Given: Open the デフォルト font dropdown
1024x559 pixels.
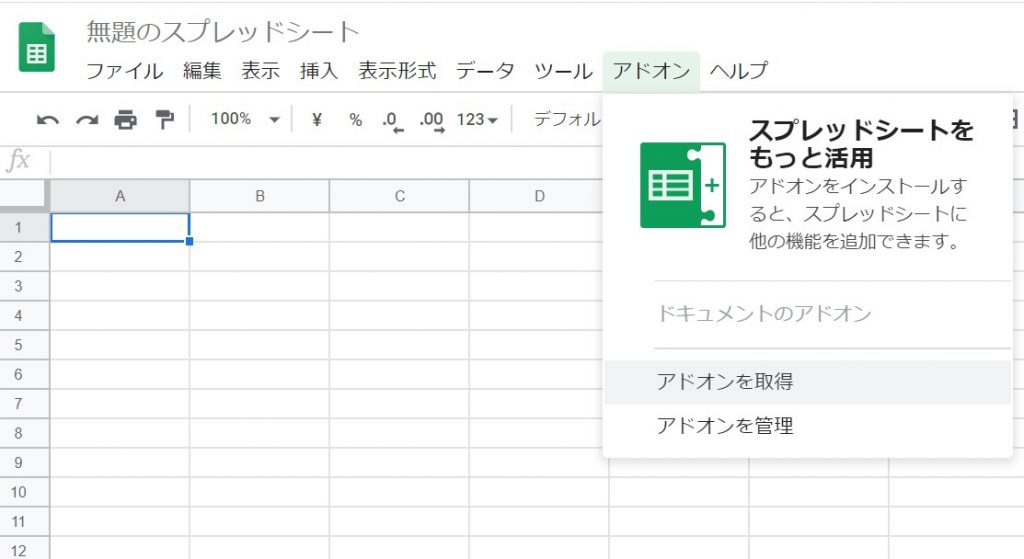Looking at the screenshot, I should point(567,119).
